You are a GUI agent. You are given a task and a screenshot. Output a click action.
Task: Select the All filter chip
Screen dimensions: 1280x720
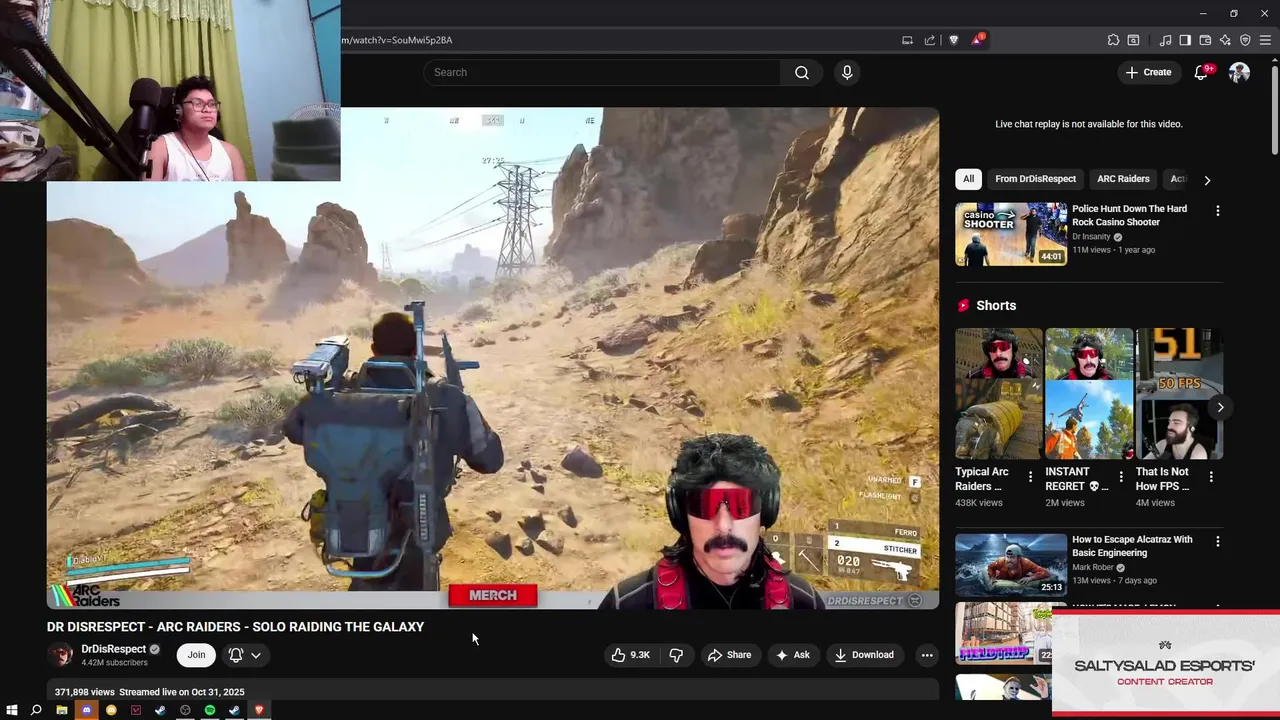pyautogui.click(x=968, y=179)
